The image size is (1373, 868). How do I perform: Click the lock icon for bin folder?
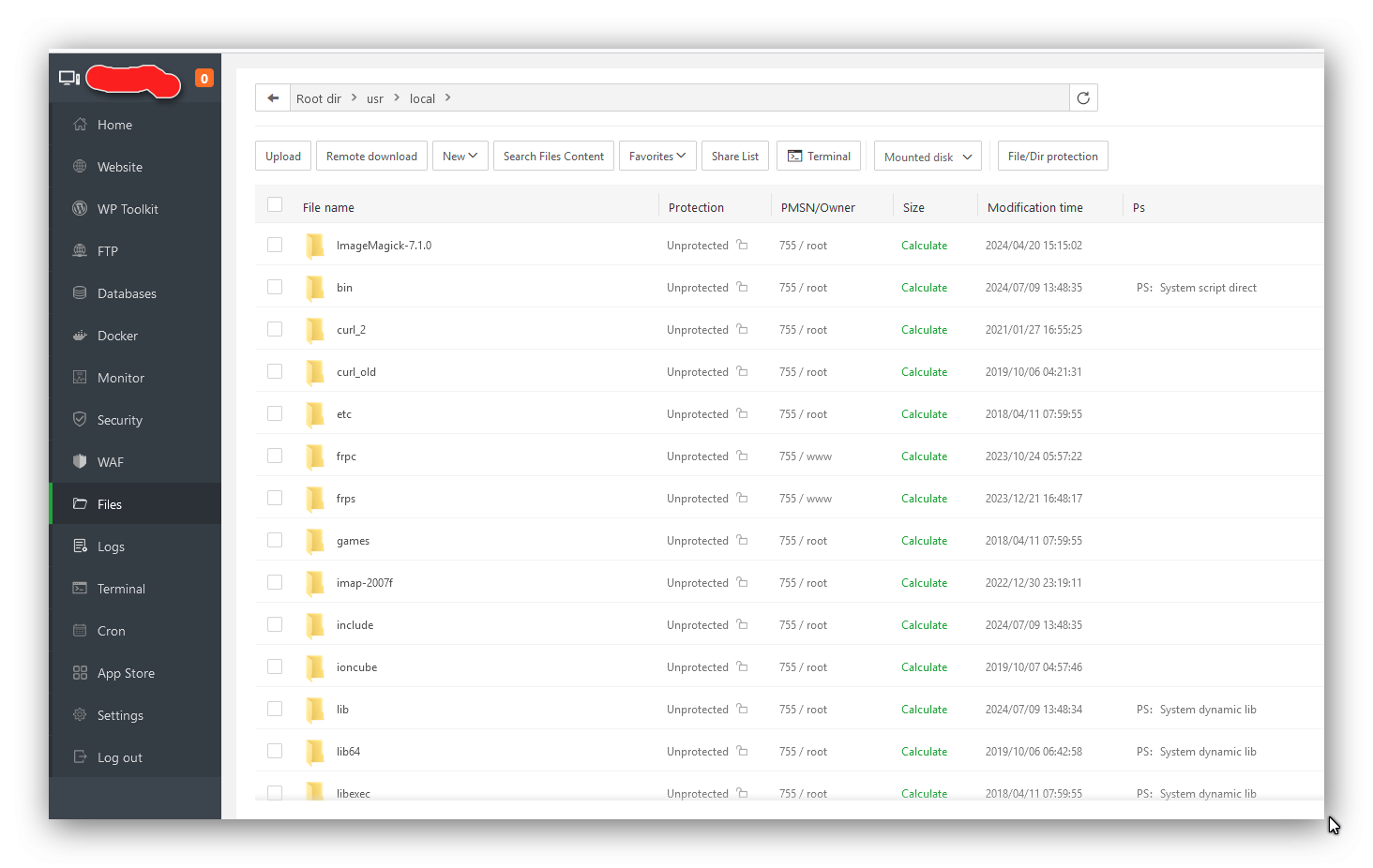click(x=742, y=287)
